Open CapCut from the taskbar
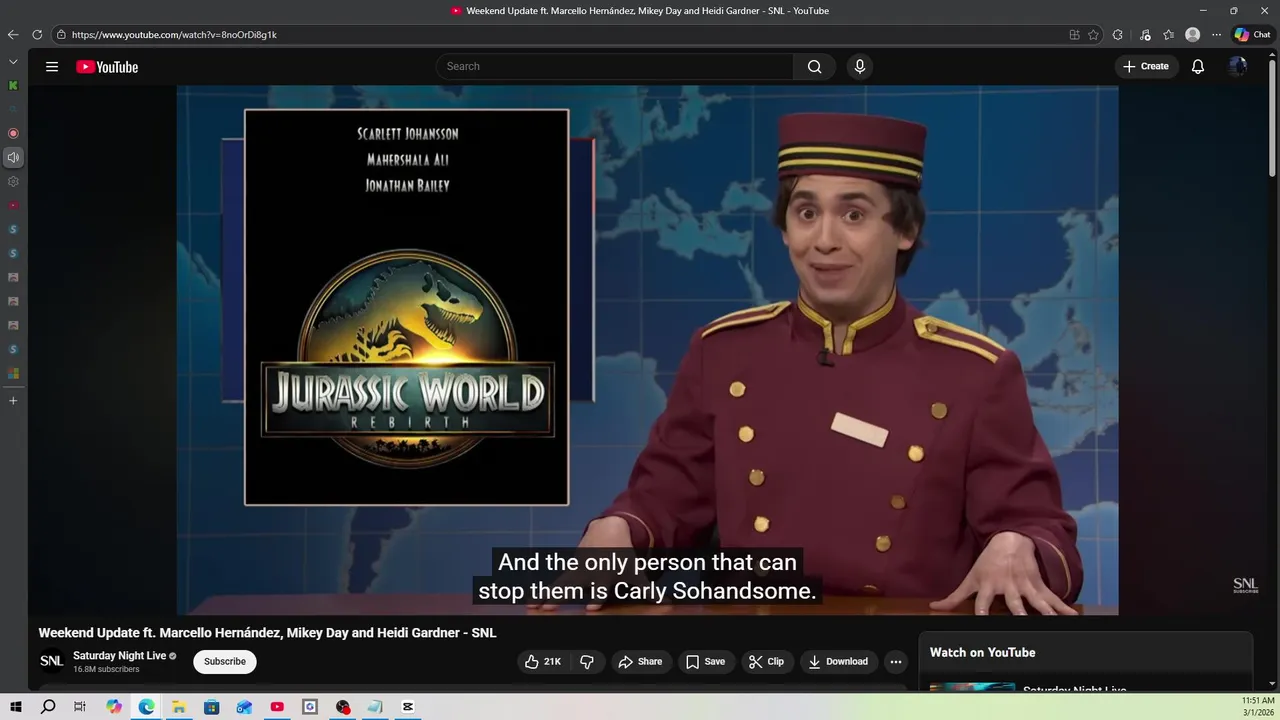Screen dimensions: 1280x720 (x=408, y=707)
